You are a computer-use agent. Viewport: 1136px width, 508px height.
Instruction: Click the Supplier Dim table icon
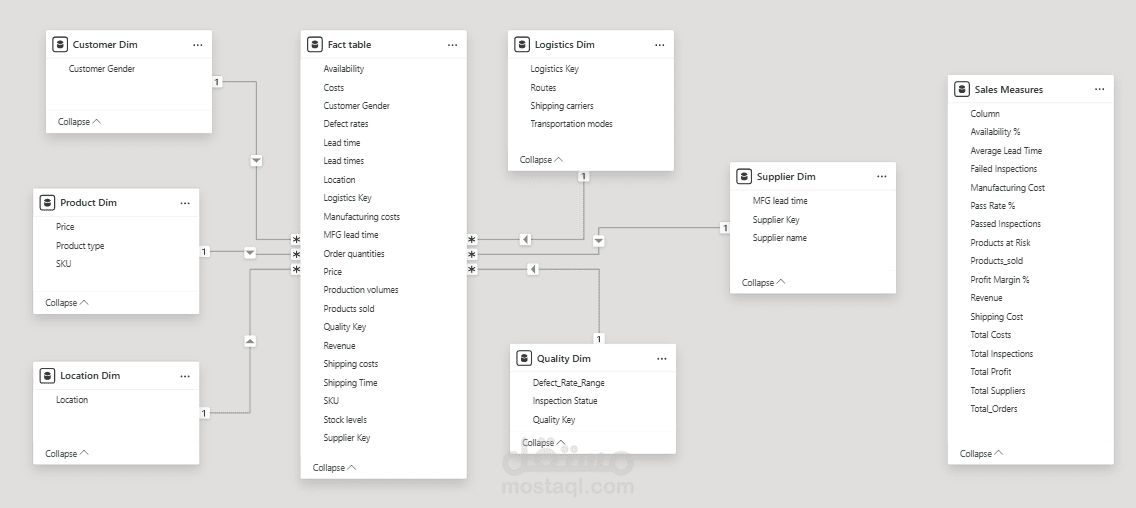tap(744, 177)
